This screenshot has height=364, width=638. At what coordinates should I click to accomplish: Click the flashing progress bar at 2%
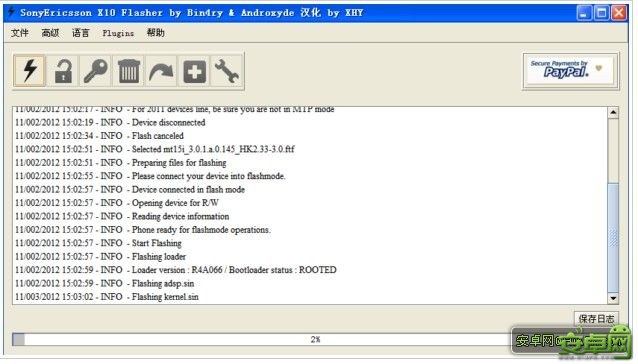point(260,339)
